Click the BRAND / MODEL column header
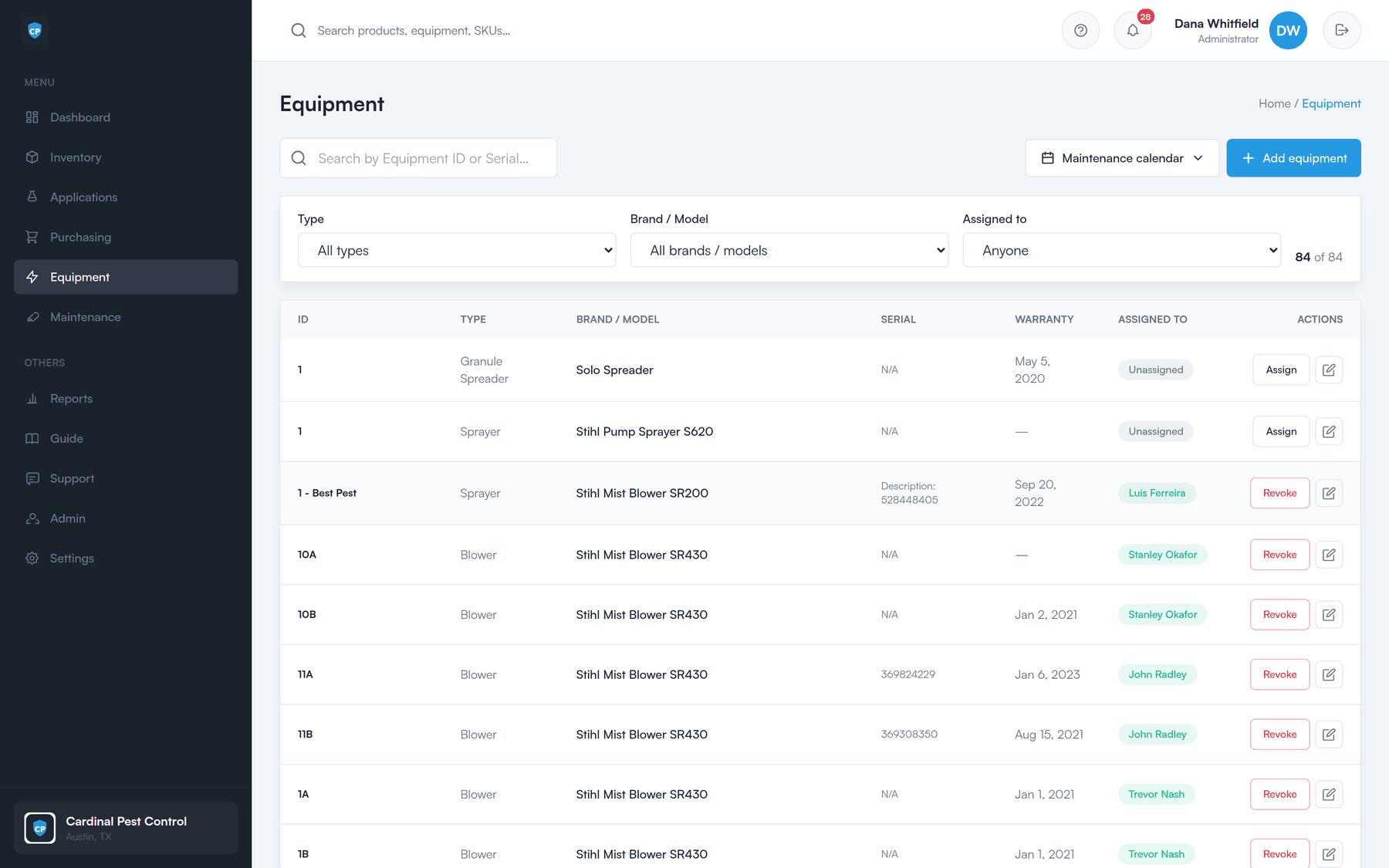The width and height of the screenshot is (1389, 868). coord(617,319)
